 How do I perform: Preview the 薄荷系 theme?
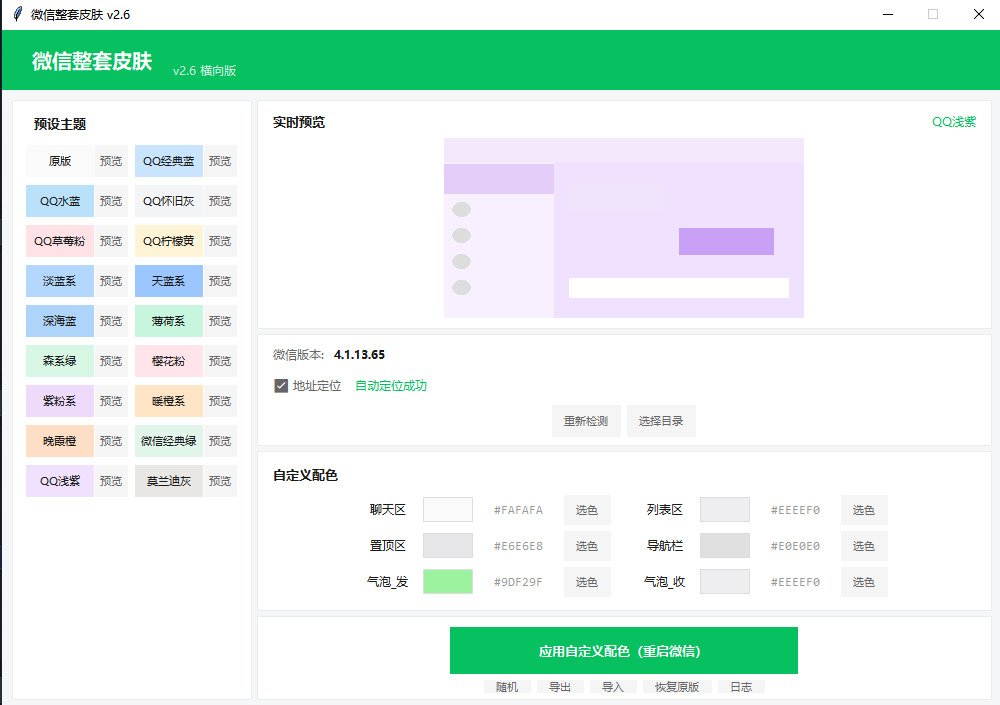click(x=220, y=321)
